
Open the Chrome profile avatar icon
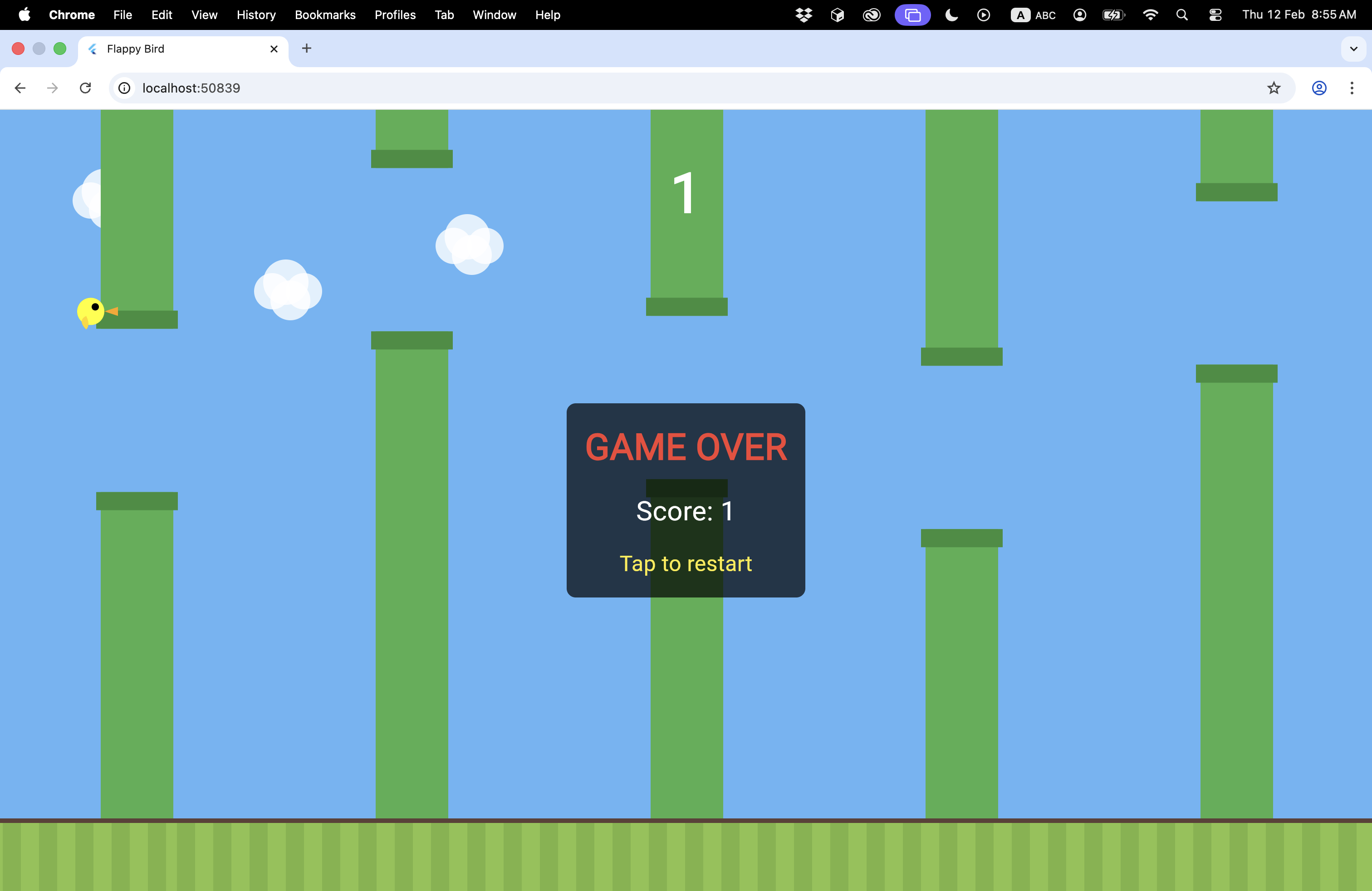click(x=1319, y=88)
